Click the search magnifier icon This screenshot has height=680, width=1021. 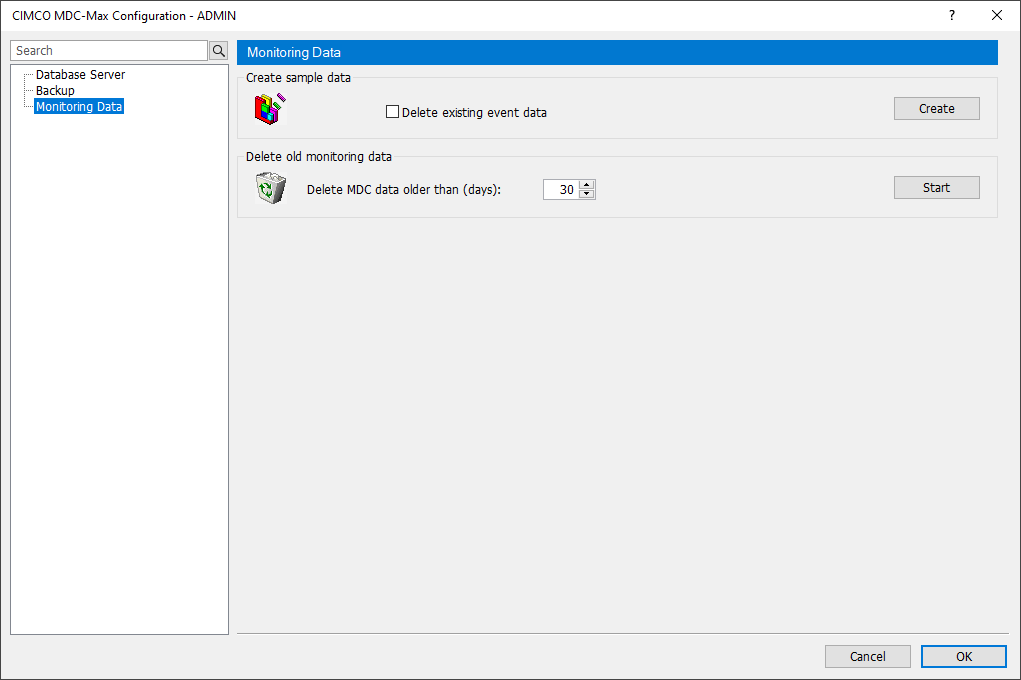[x=219, y=51]
